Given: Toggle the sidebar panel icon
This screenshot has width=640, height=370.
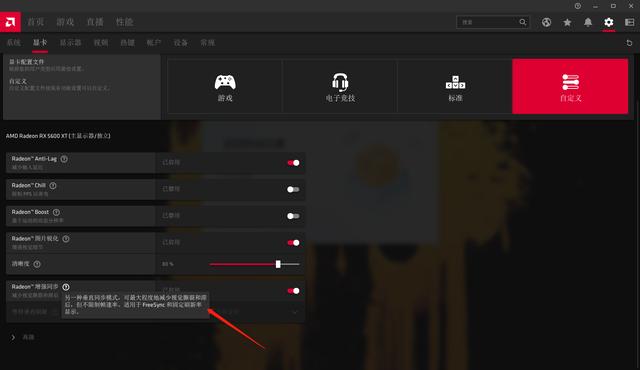Looking at the screenshot, I should click(x=629, y=22).
